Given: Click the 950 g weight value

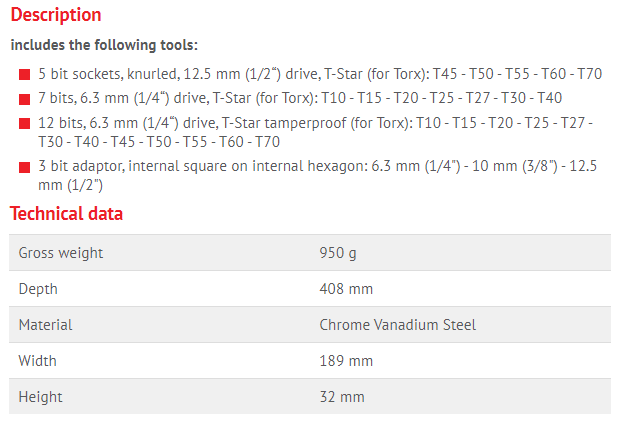Looking at the screenshot, I should tap(338, 253).
